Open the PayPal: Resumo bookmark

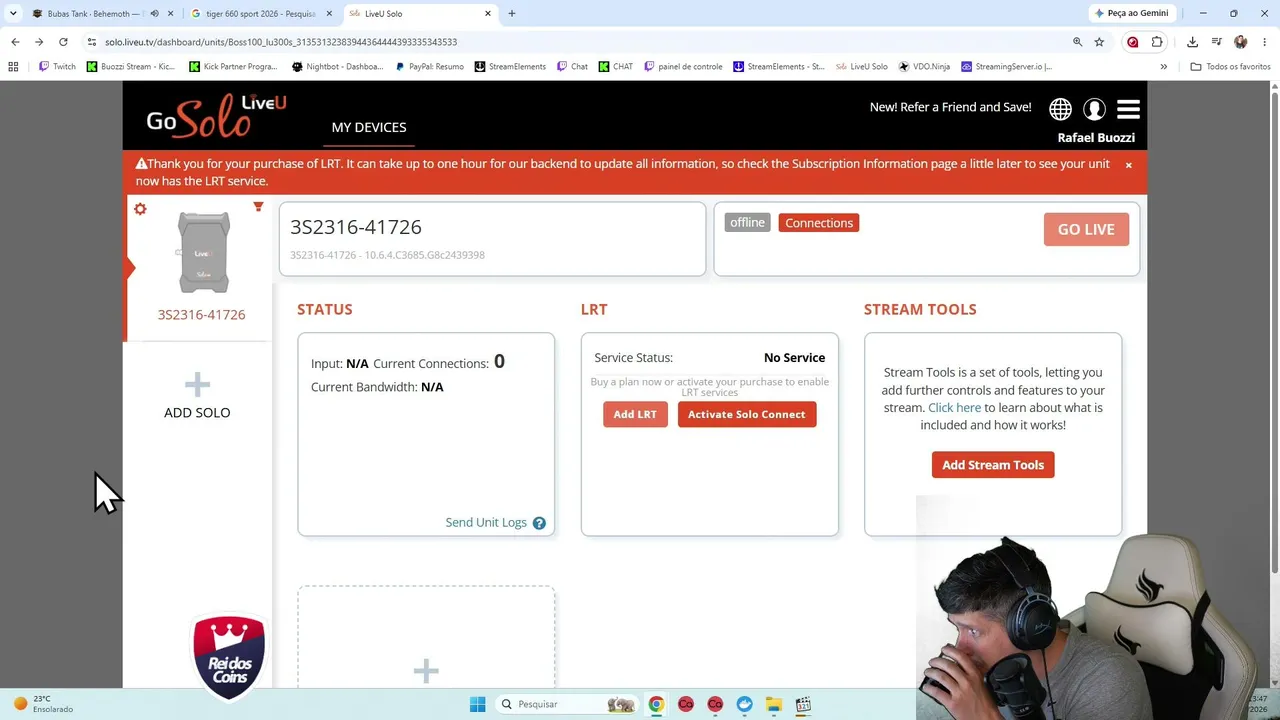429,67
